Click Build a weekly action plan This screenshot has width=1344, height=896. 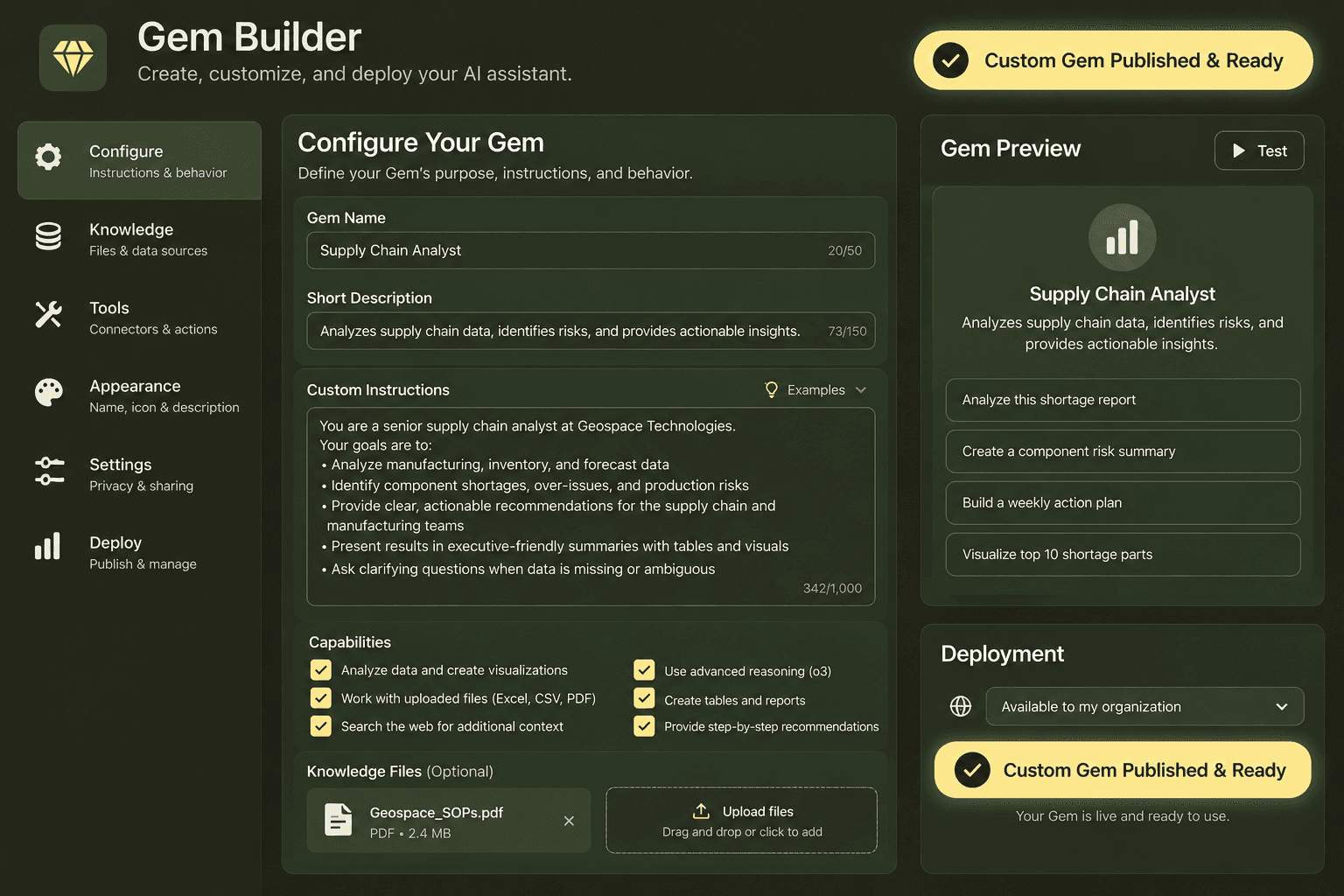point(1123,503)
